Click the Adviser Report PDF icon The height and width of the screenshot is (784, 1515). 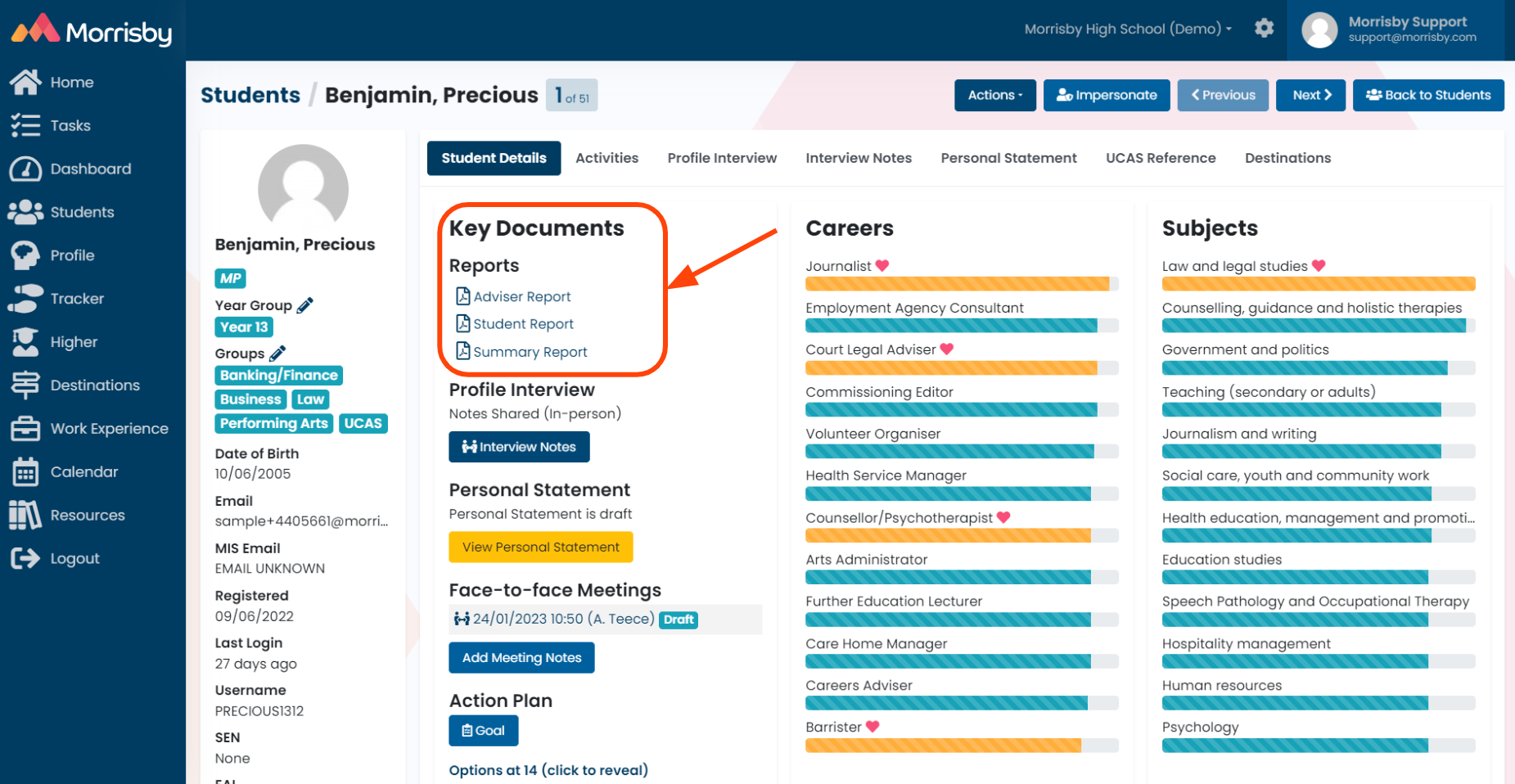coord(463,296)
